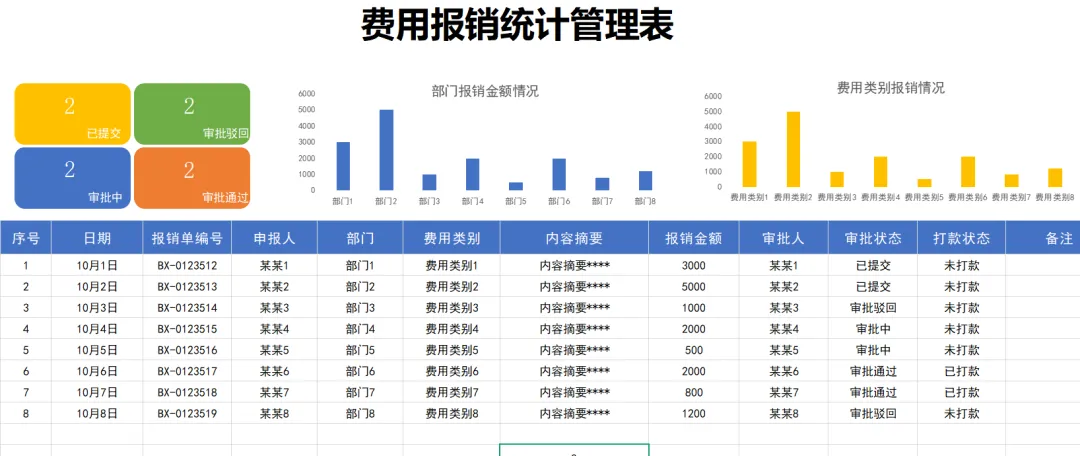Select amount cell 800
The height and width of the screenshot is (456, 1080).
[x=694, y=393]
